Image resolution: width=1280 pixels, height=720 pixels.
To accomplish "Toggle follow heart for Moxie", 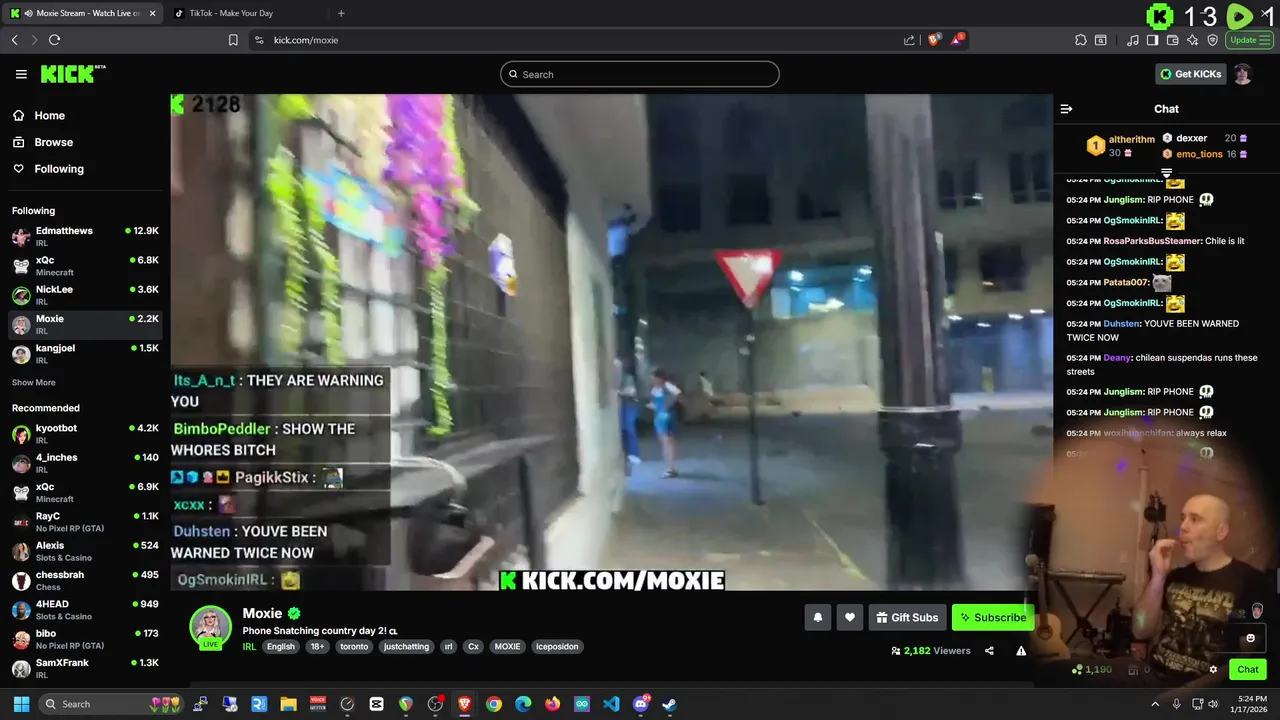I will 850,617.
